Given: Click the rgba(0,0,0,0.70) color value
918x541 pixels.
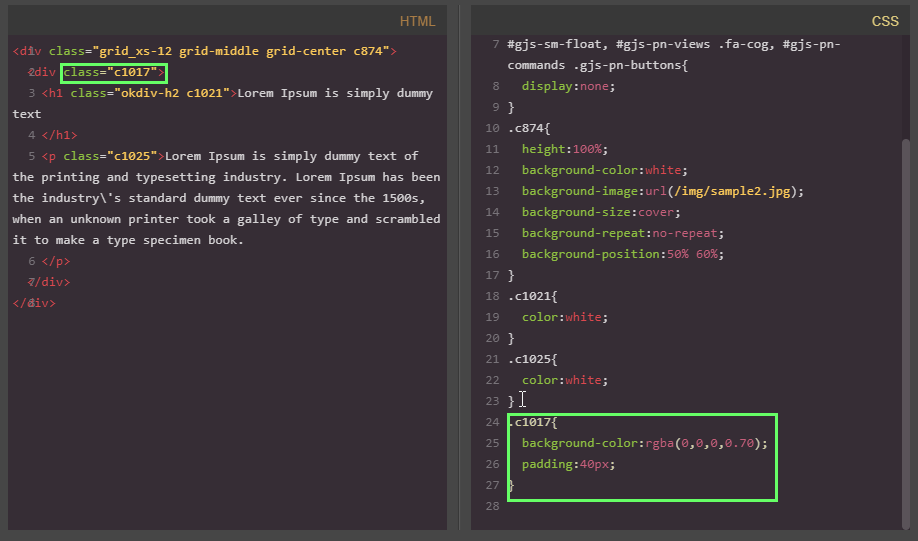Looking at the screenshot, I should (x=703, y=443).
